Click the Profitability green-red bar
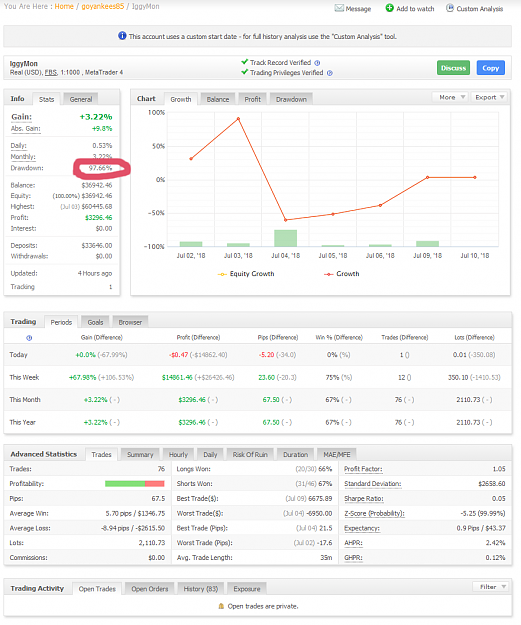 135,483
